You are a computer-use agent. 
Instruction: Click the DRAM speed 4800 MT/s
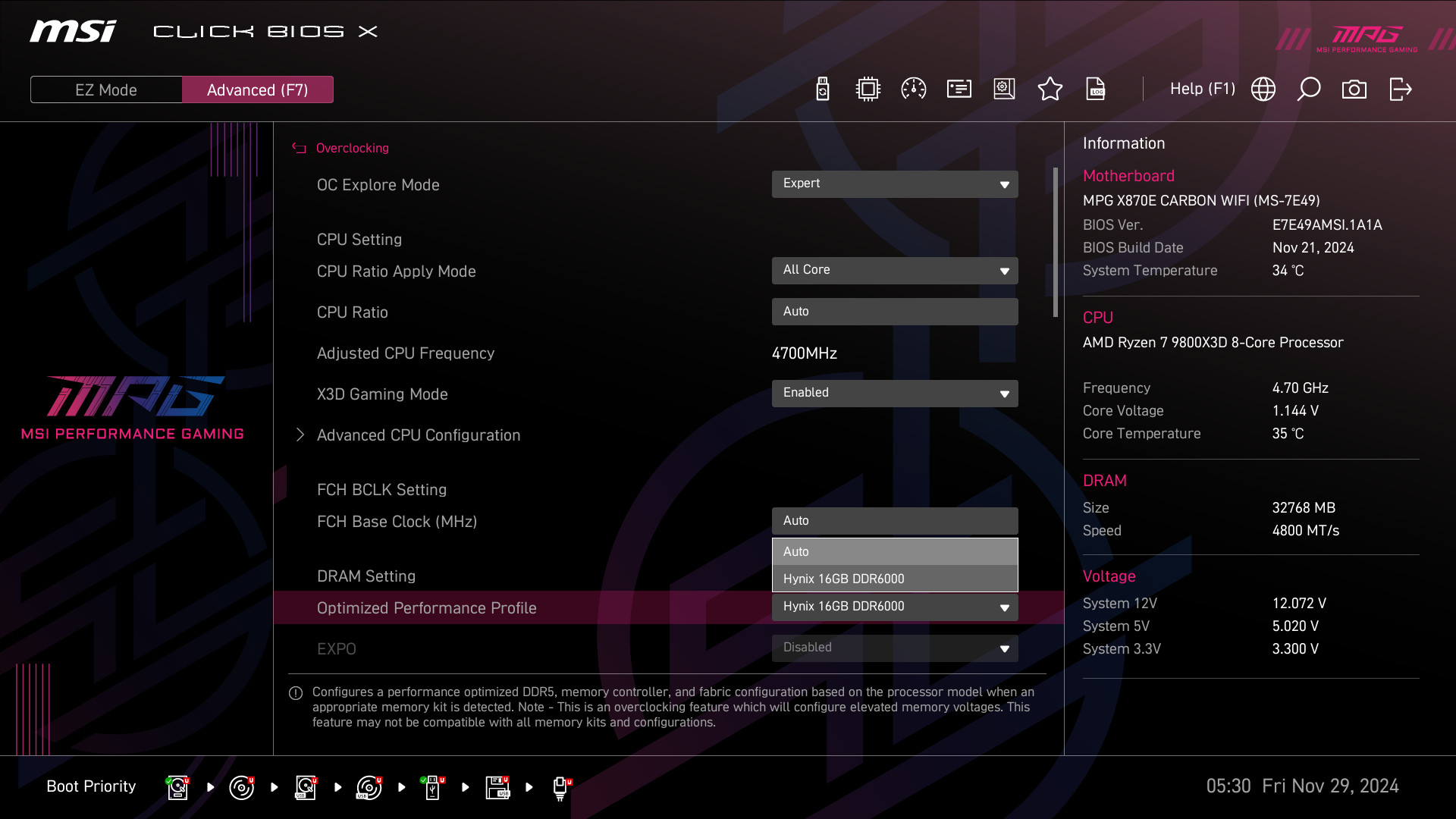tap(1305, 531)
